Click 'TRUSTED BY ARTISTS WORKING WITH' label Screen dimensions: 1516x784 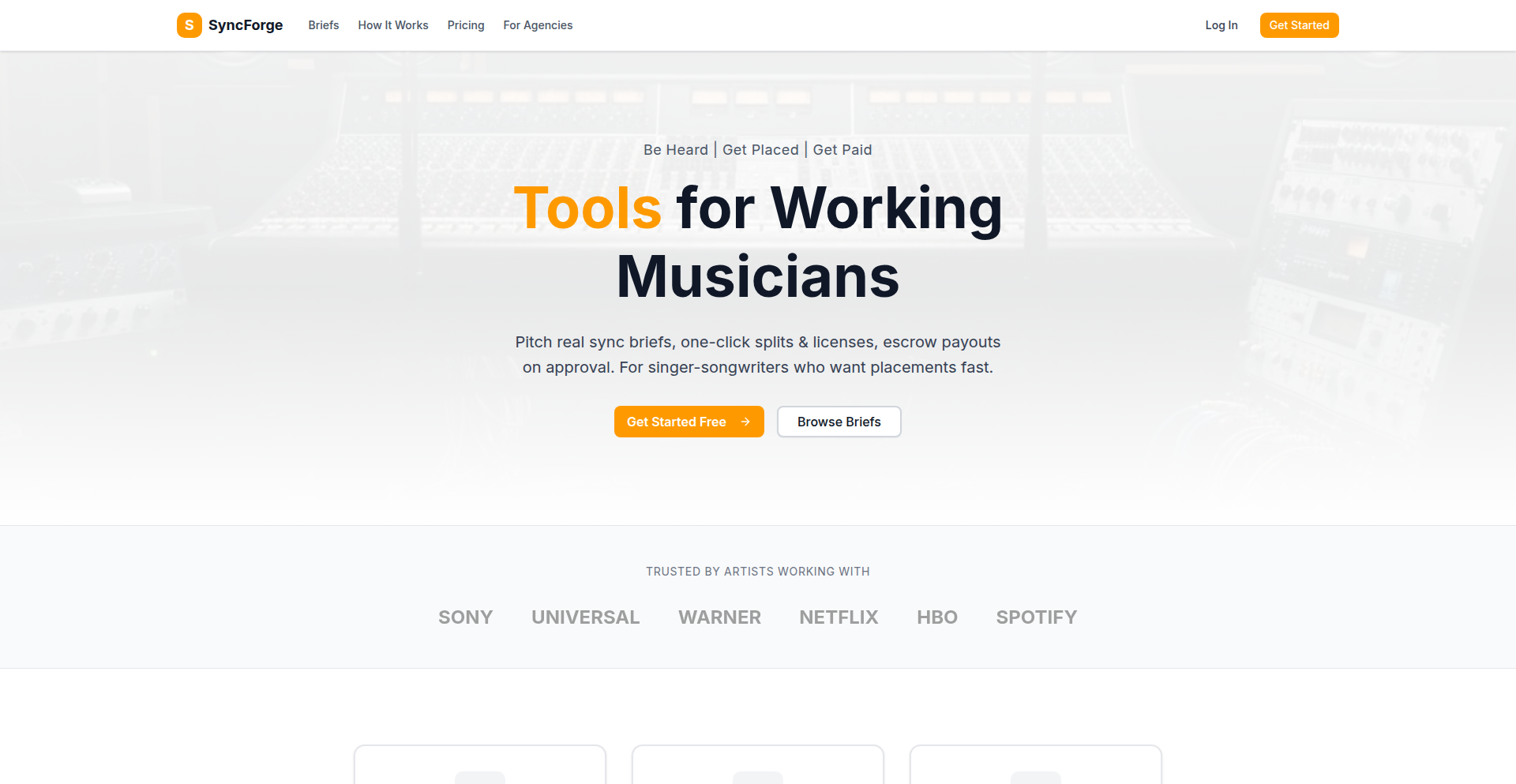(758, 572)
